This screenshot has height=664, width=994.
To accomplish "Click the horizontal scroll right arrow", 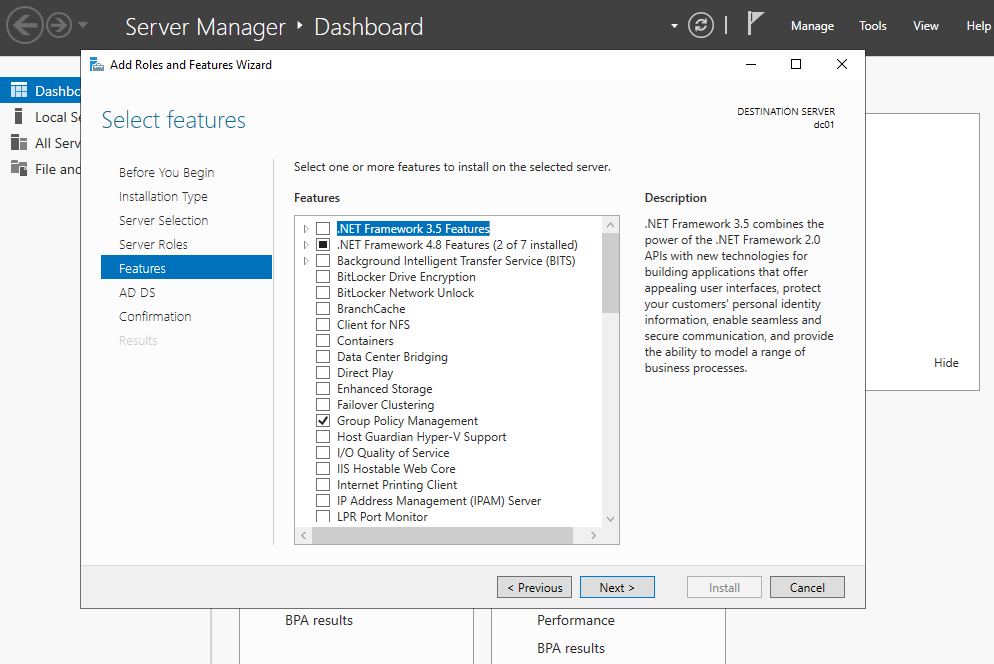I will tap(593, 535).
